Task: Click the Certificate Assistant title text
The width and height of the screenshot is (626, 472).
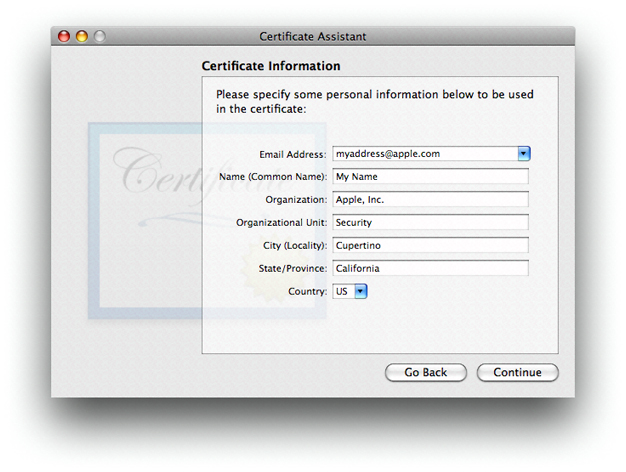Action: 313,36
